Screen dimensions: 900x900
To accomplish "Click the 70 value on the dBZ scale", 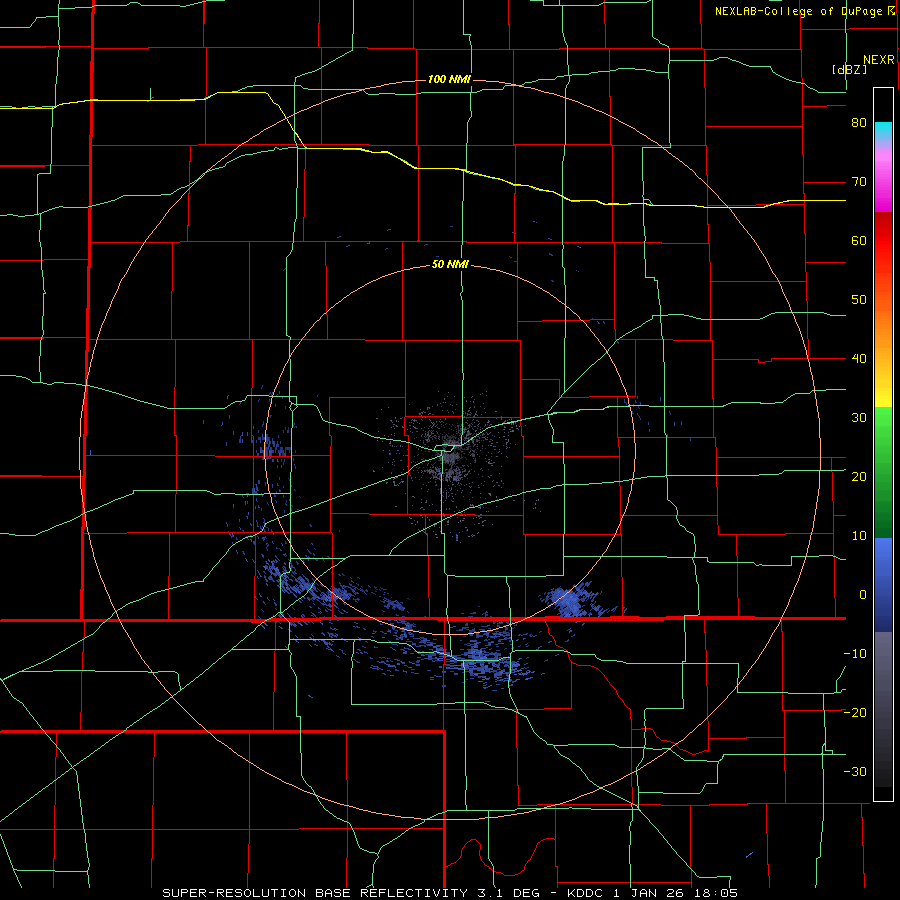I will (859, 182).
